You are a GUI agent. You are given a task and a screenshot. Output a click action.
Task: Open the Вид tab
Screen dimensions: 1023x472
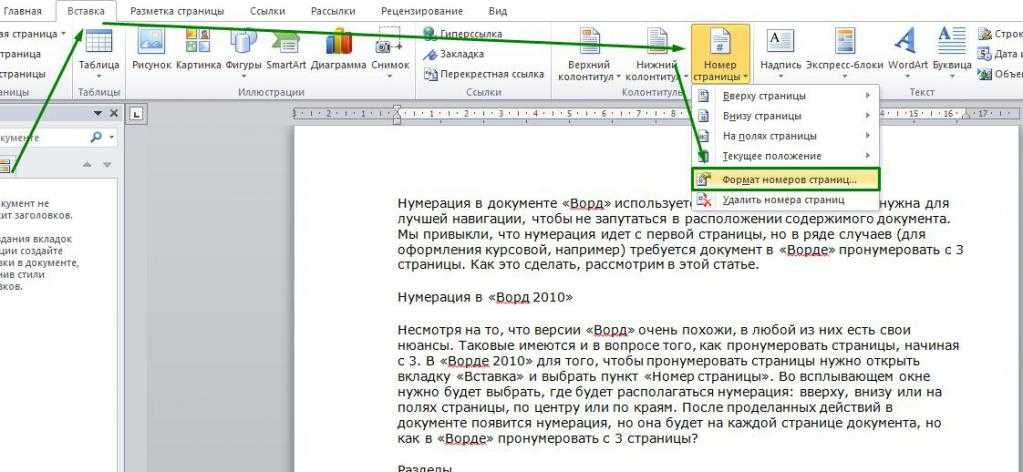click(x=498, y=10)
